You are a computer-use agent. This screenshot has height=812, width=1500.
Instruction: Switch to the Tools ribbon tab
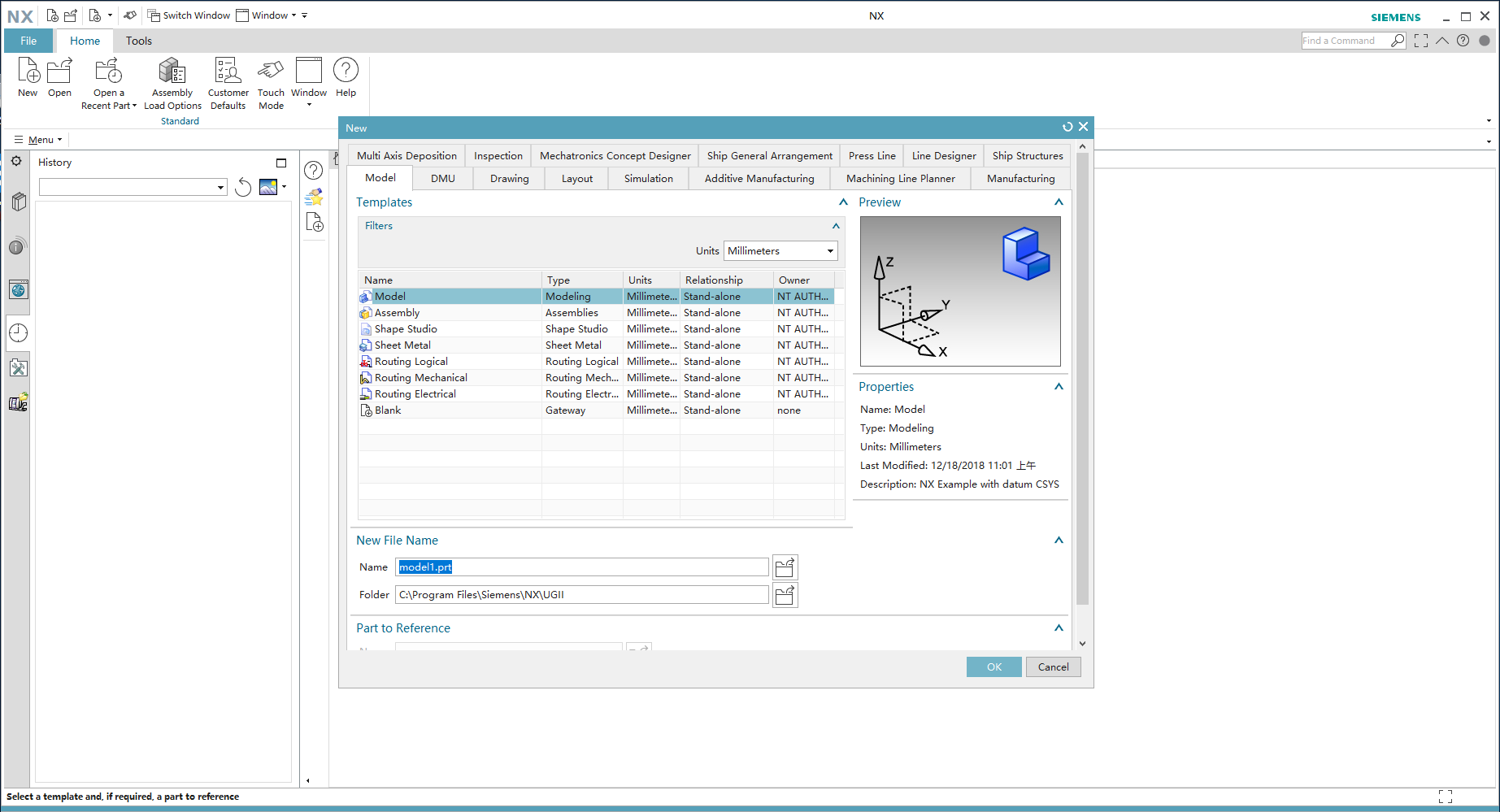pos(139,41)
